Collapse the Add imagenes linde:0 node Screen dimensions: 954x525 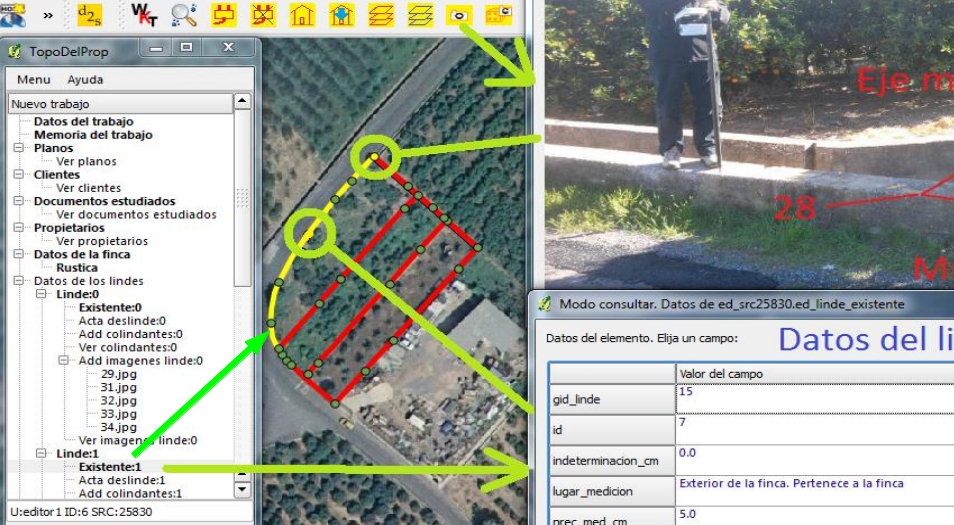point(63,360)
